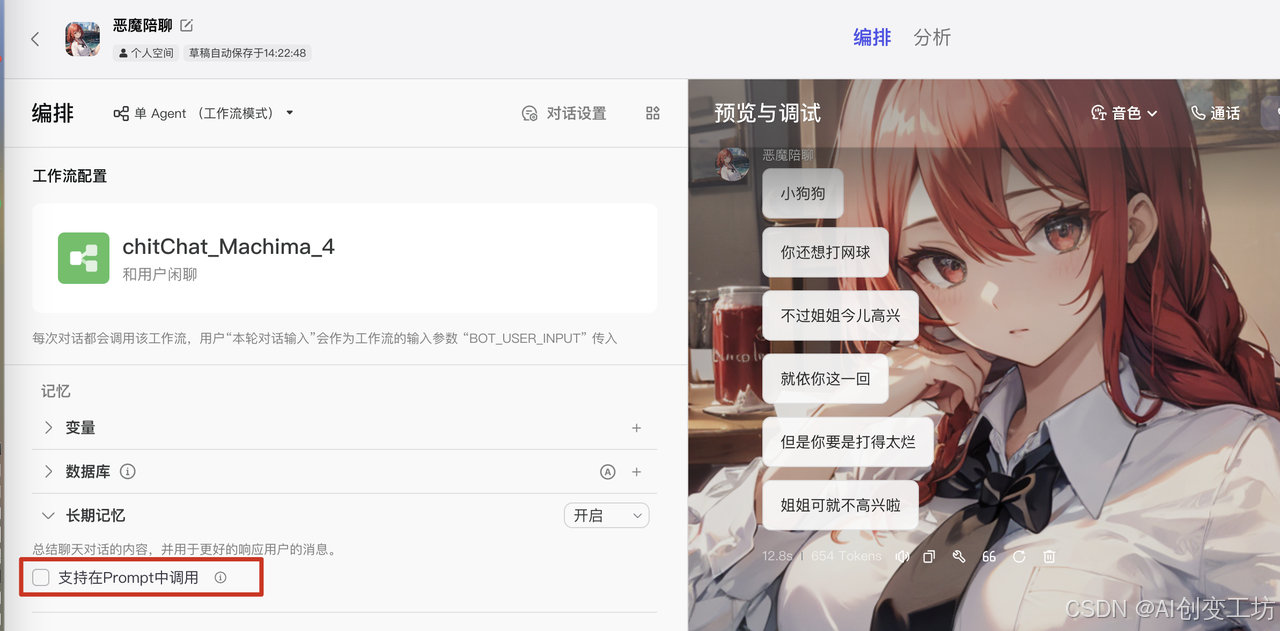Image resolution: width=1280 pixels, height=631 pixels.
Task: Open the 音色 voice dropdown
Action: point(1124,113)
